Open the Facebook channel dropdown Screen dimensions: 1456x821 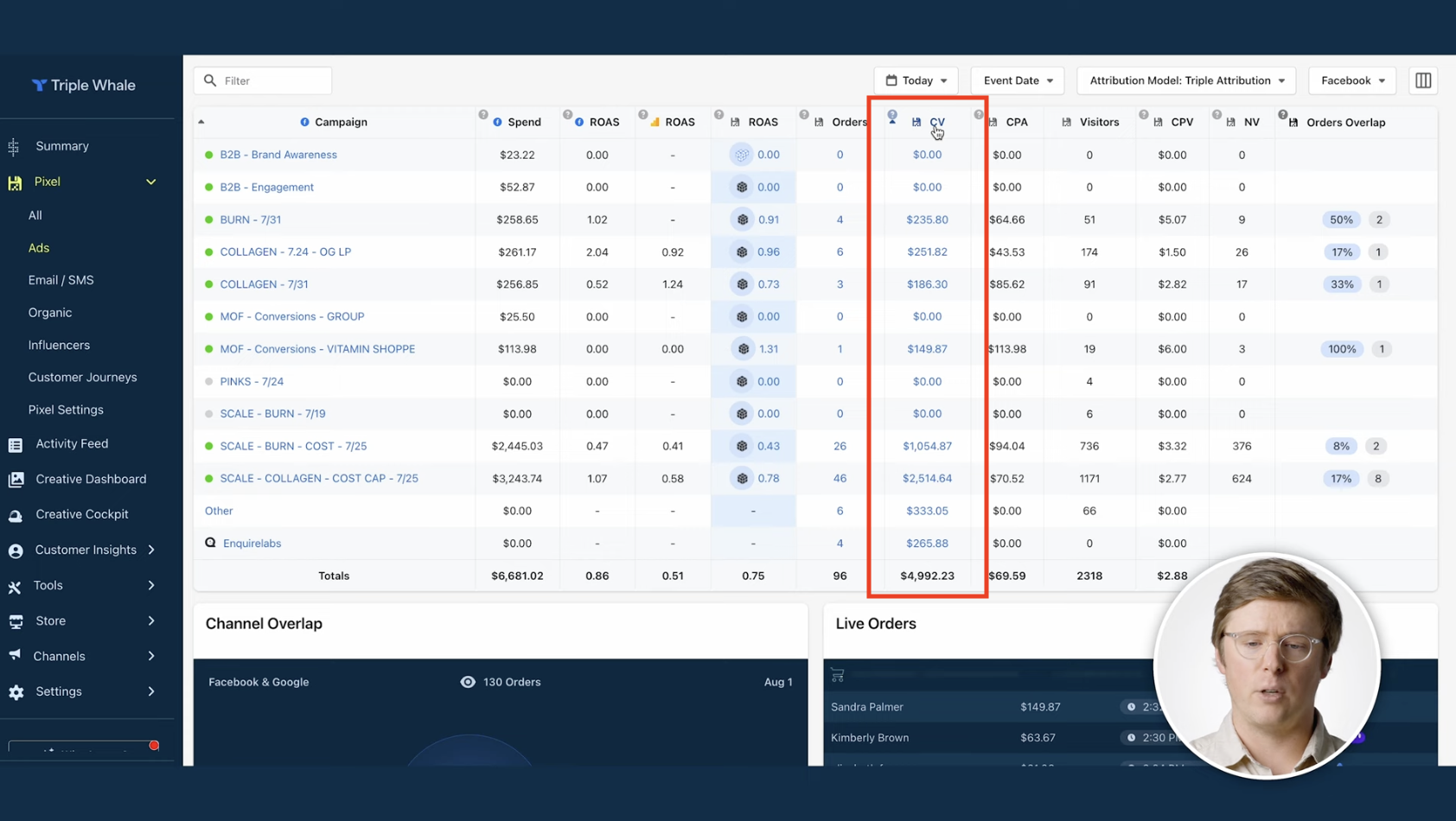point(1352,80)
